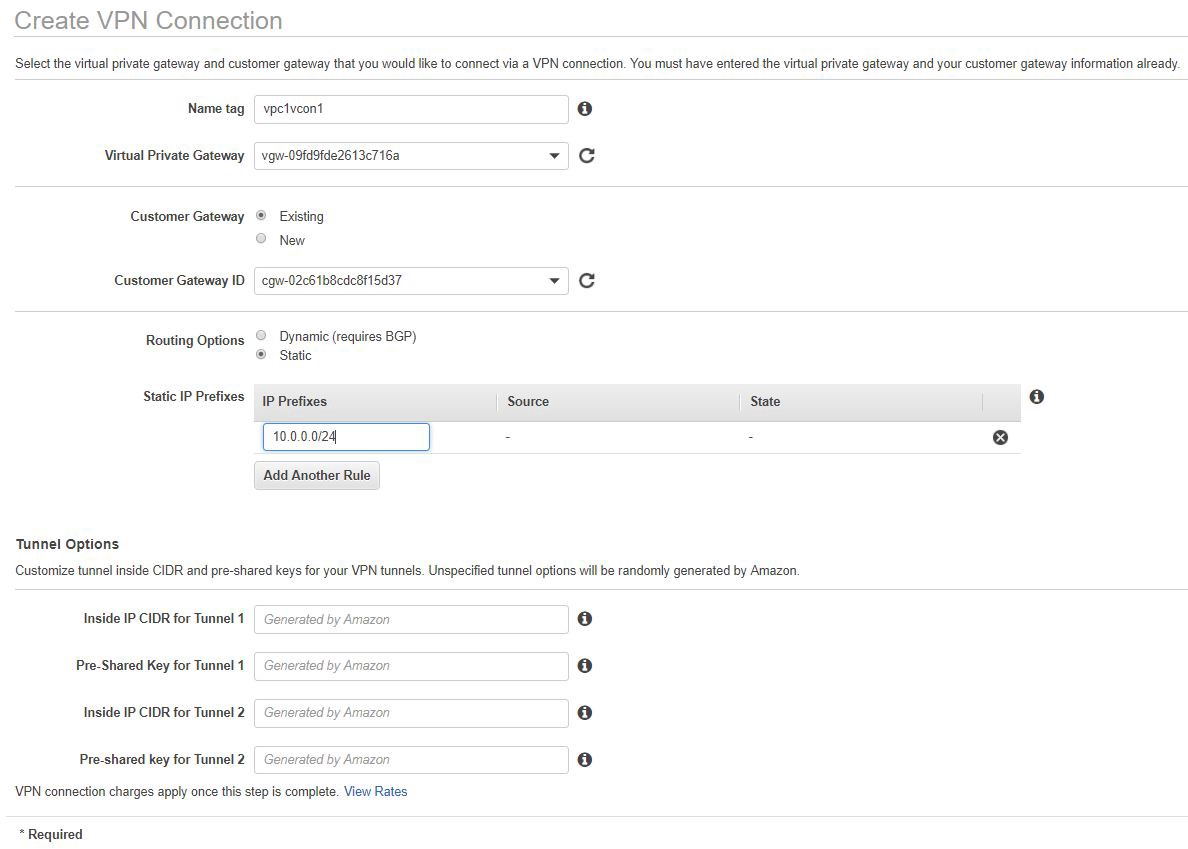Refresh the Virtual Private Gateway list
This screenshot has width=1188, height=849.
point(587,155)
